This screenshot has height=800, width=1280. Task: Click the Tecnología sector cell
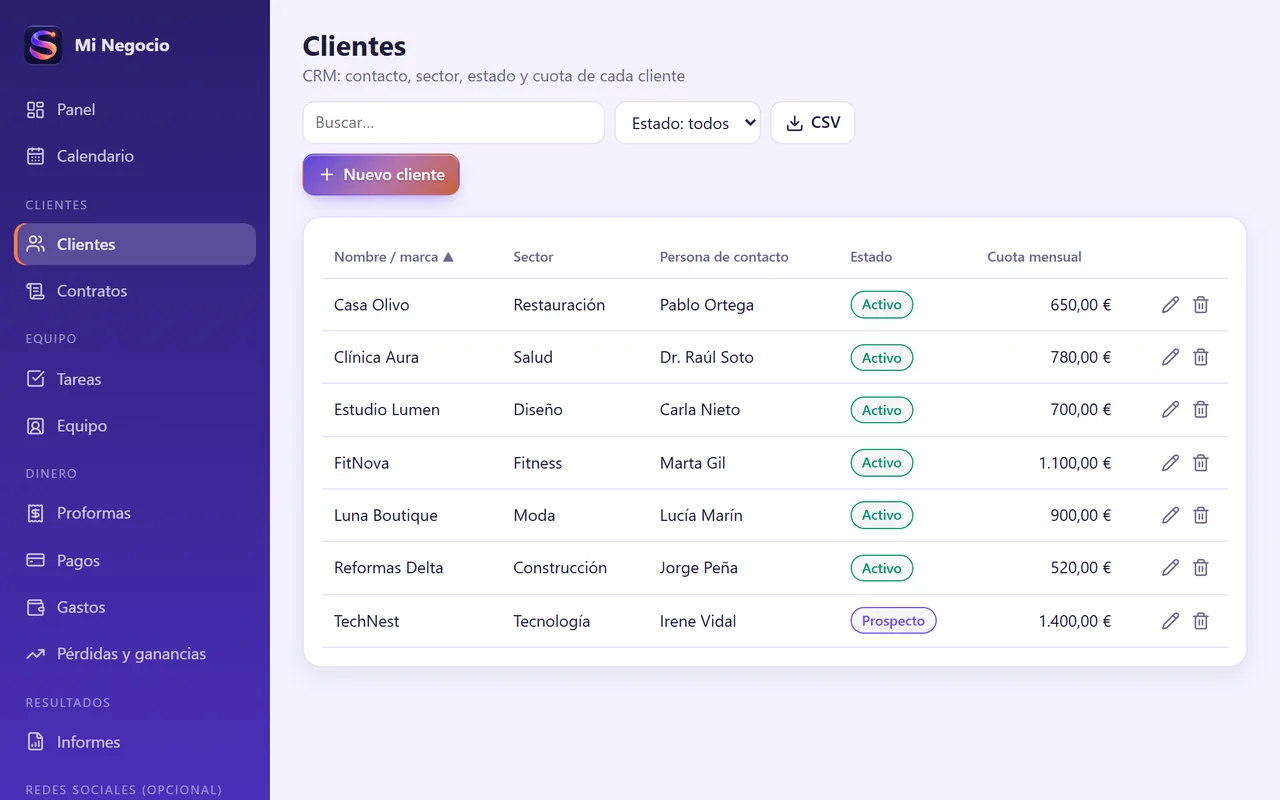tap(552, 621)
